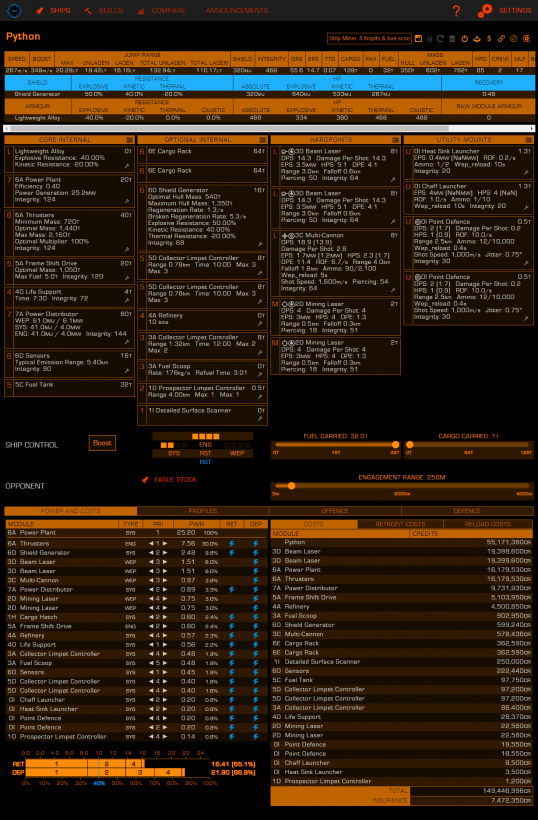The image size is (538, 820).
Task: Increase Thrusters priority with right arrow
Action: coord(165,543)
